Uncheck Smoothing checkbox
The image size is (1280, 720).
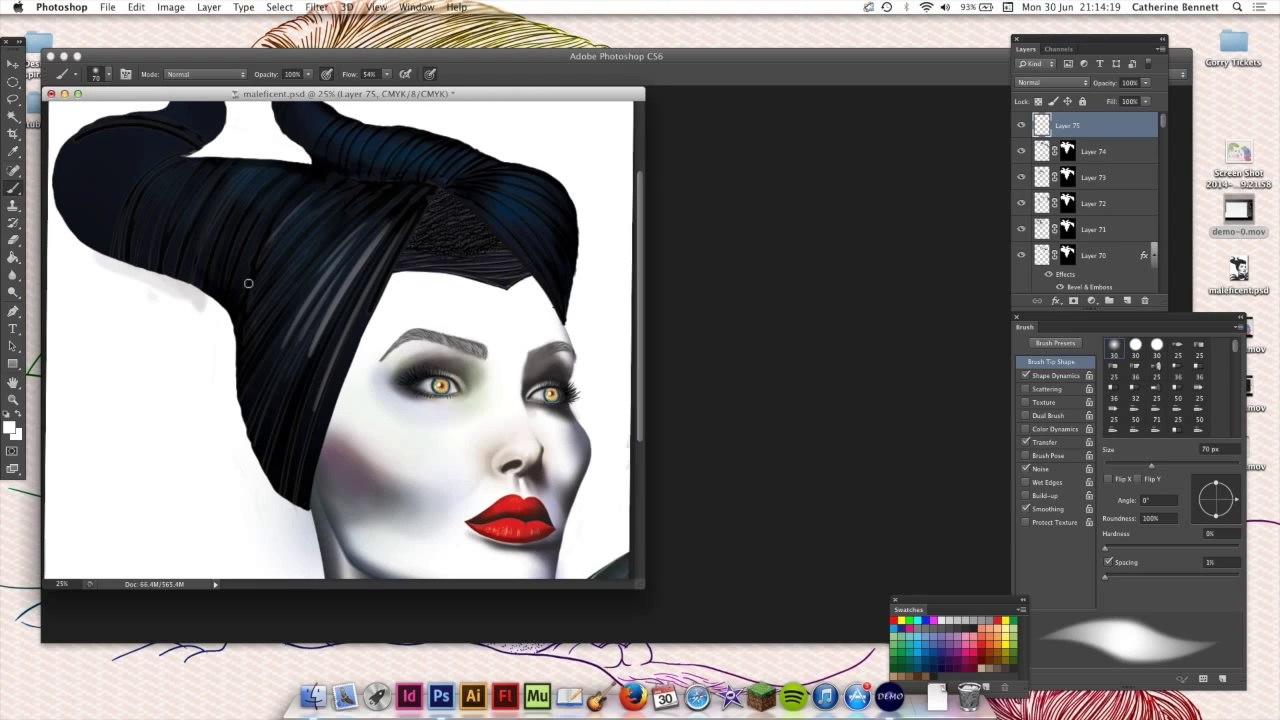click(x=1025, y=508)
